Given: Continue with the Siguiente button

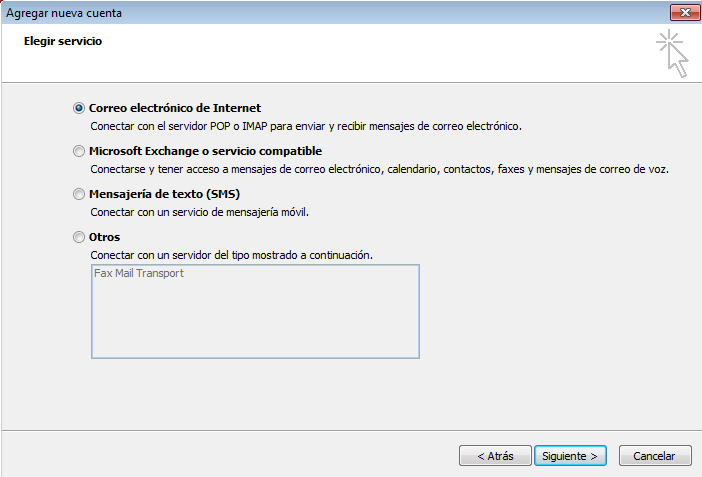Looking at the screenshot, I should (570, 456).
